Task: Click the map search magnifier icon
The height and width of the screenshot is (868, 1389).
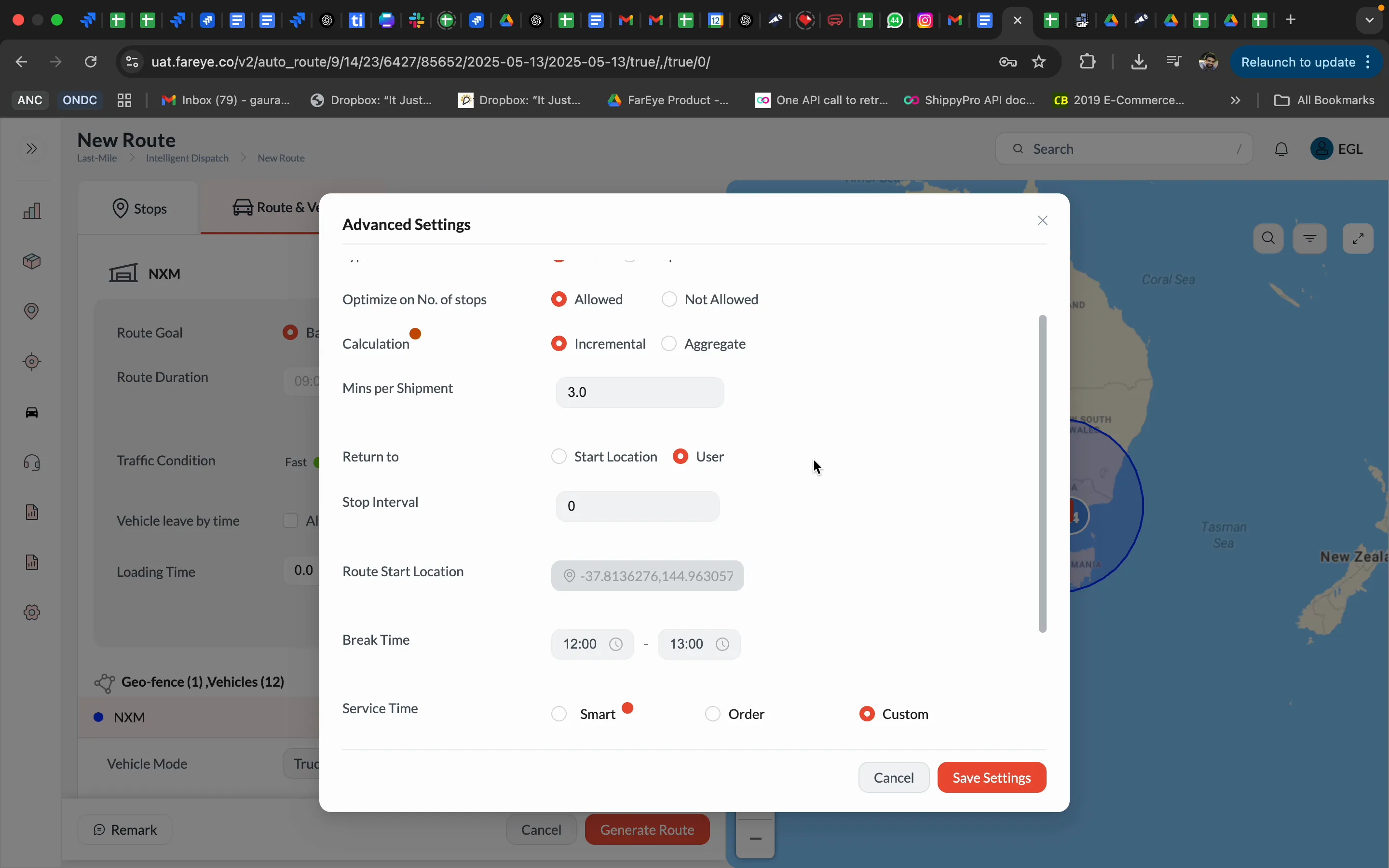Action: click(x=1268, y=238)
